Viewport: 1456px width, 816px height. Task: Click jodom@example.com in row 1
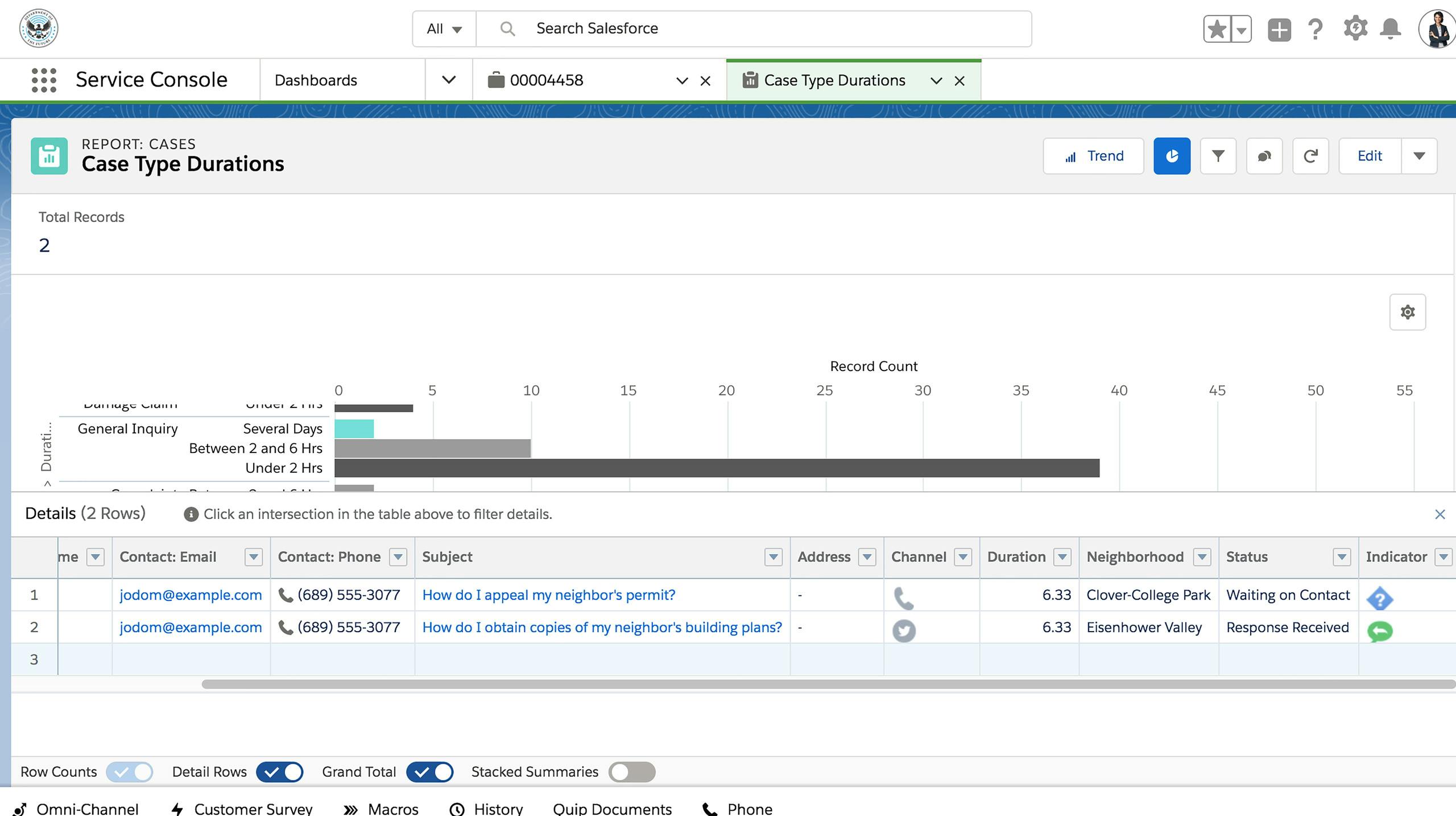tap(191, 595)
